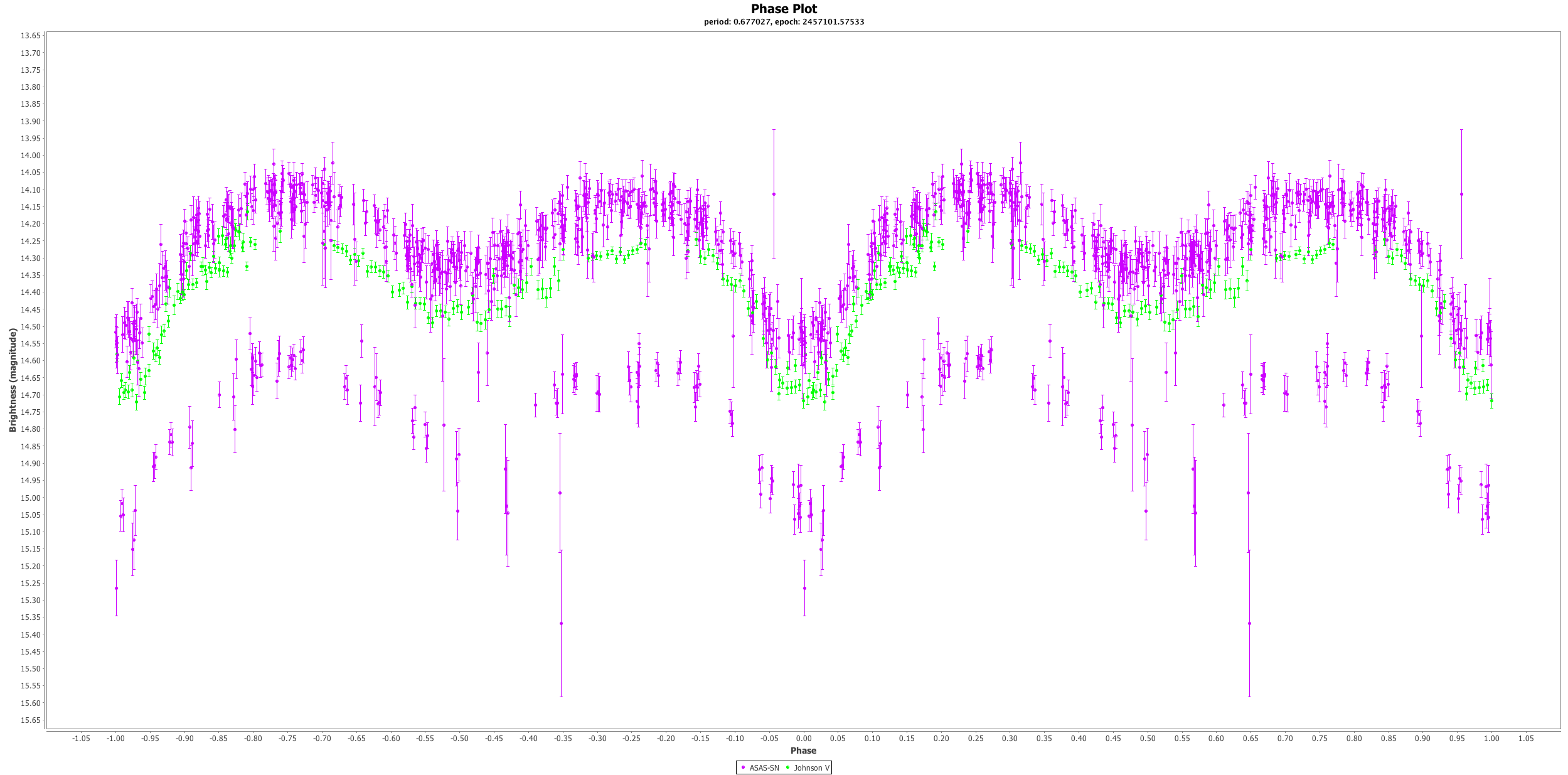
Task: Click the magenta ASAS-SN legend marker
Action: pos(743,767)
